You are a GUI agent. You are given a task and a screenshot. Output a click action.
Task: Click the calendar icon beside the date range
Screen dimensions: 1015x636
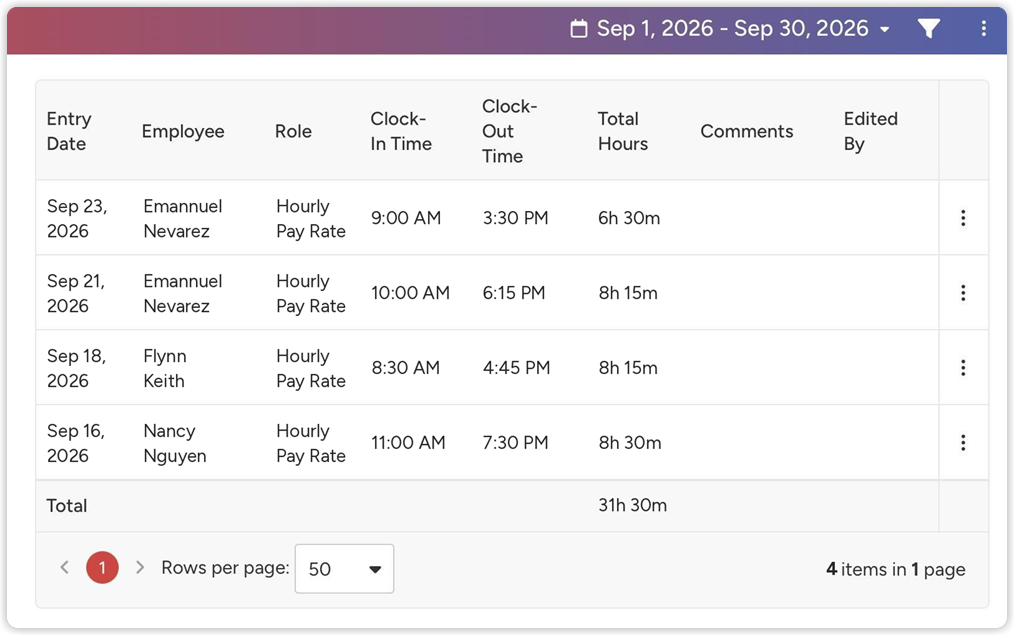(x=579, y=28)
